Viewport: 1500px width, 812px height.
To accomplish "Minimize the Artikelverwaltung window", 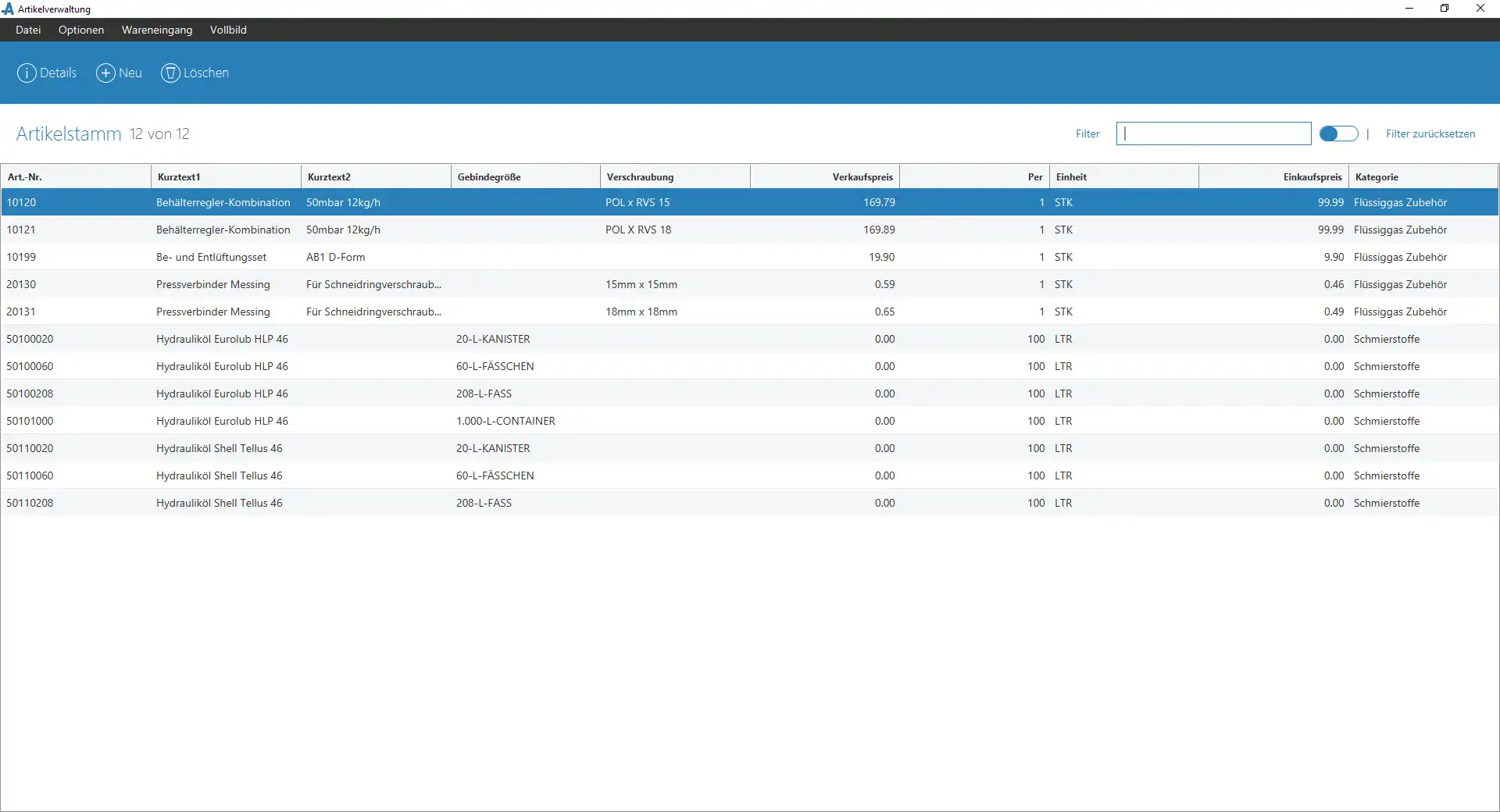I will 1409,9.
